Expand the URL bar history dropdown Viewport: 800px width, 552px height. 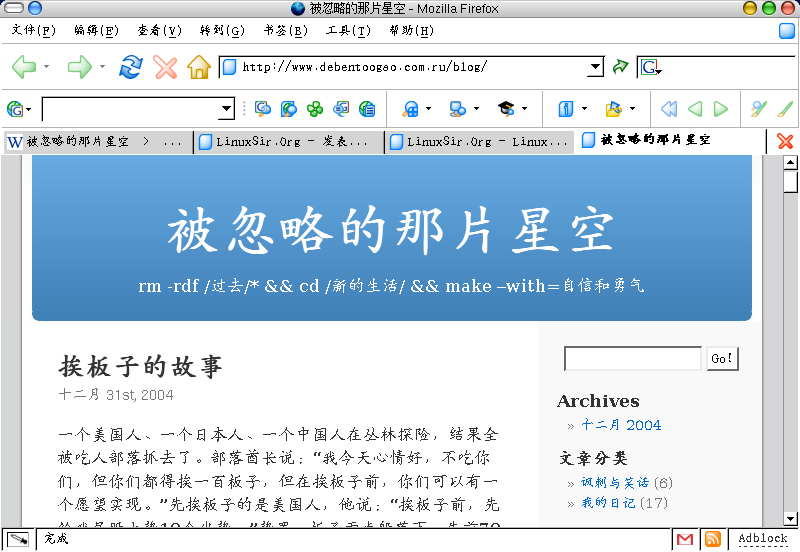click(595, 67)
